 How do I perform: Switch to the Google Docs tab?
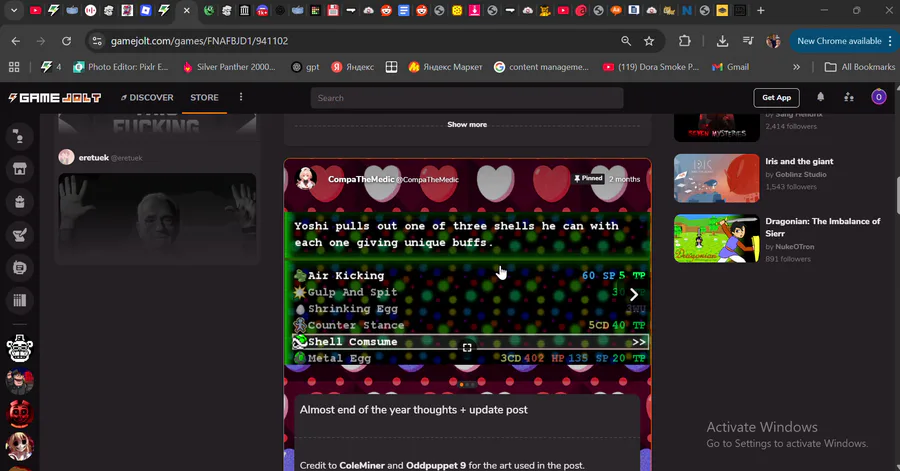tap(404, 10)
